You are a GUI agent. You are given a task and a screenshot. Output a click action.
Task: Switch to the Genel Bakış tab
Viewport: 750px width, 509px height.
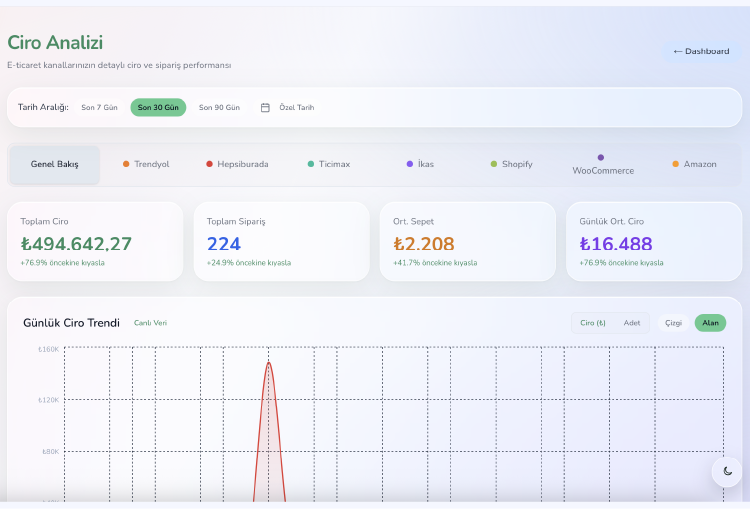[55, 164]
